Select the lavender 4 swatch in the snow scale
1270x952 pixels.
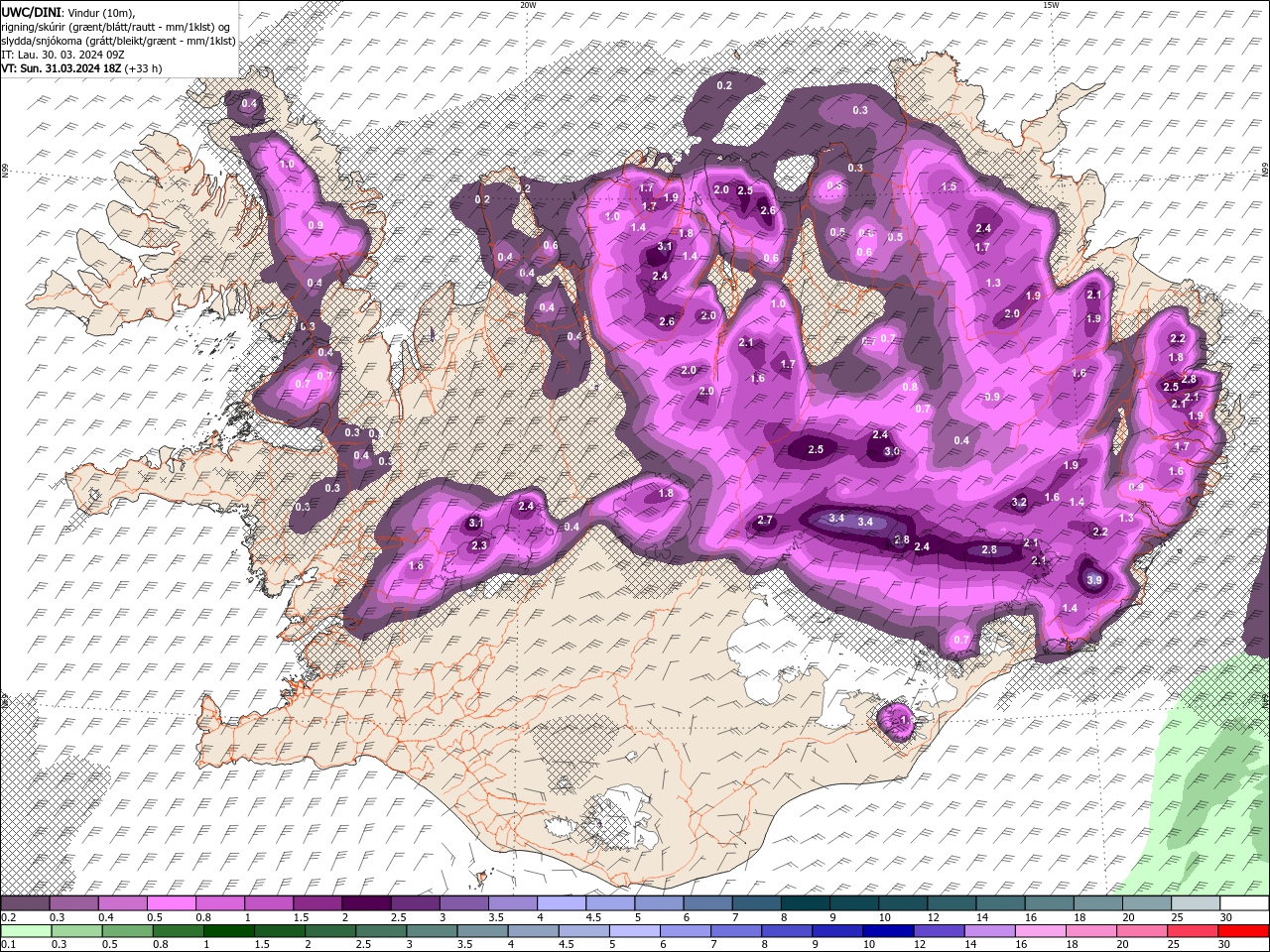click(562, 903)
